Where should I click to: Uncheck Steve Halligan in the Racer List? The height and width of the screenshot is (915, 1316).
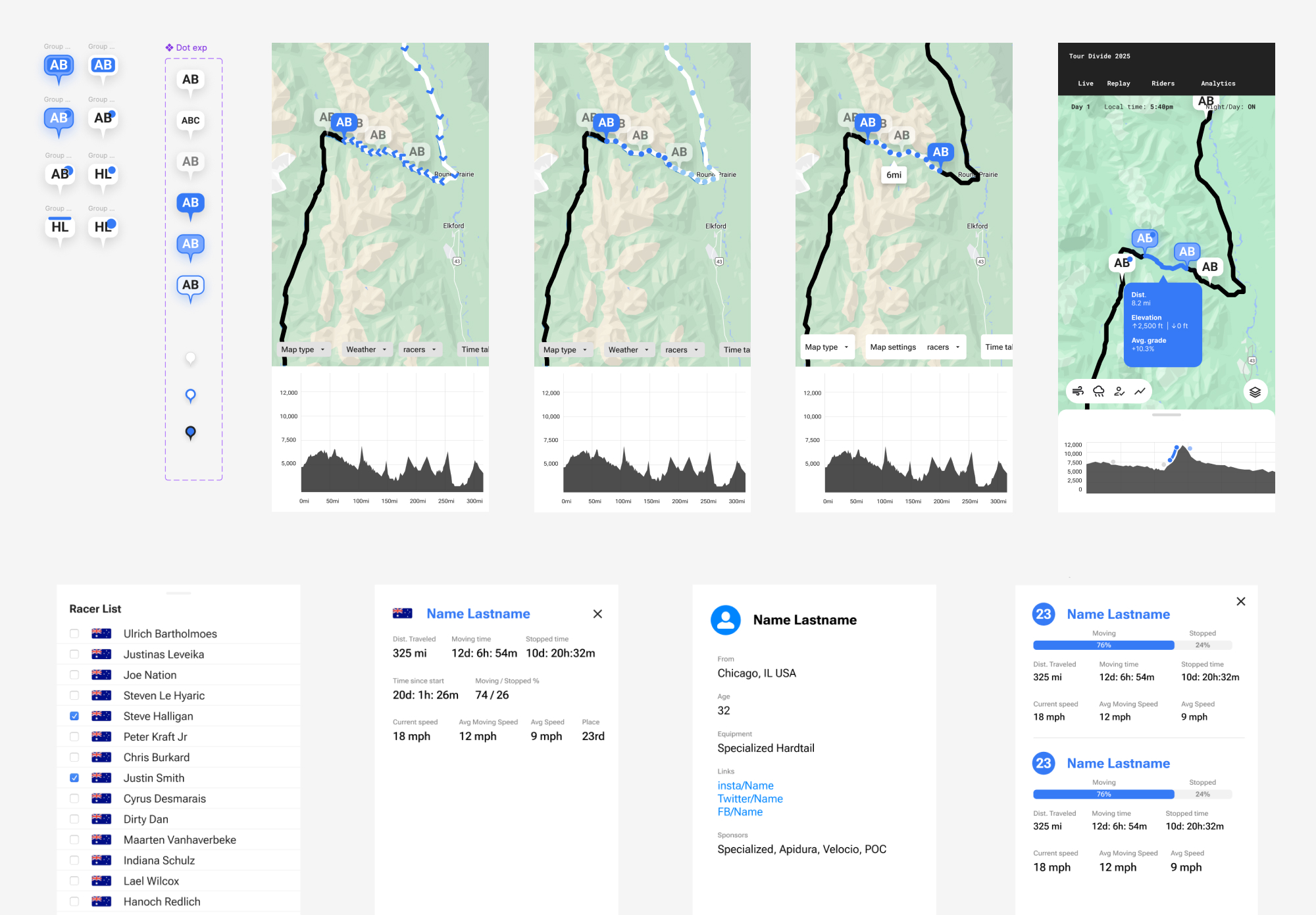[74, 716]
